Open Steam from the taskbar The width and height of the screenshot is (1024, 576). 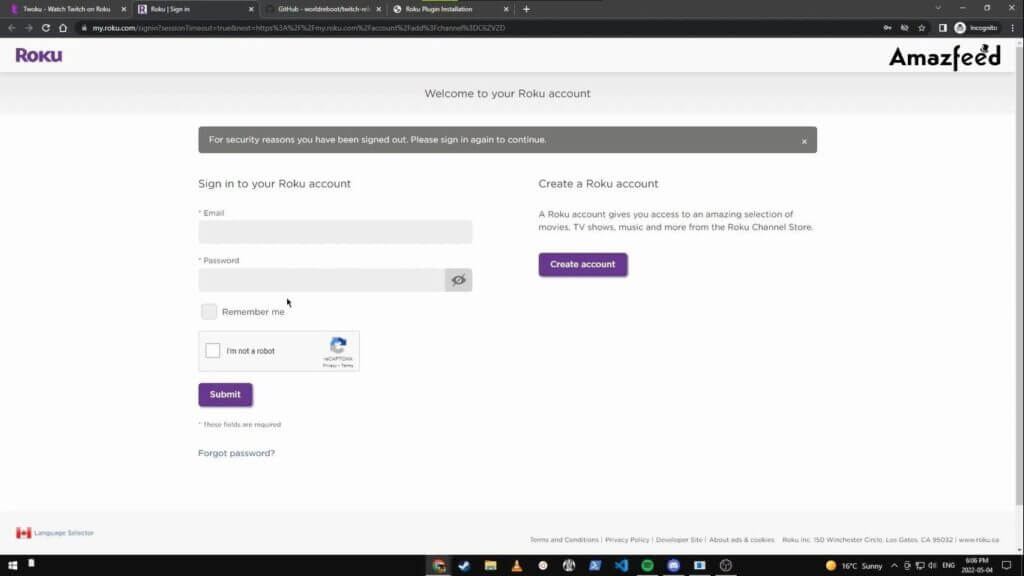pyautogui.click(x=464, y=566)
